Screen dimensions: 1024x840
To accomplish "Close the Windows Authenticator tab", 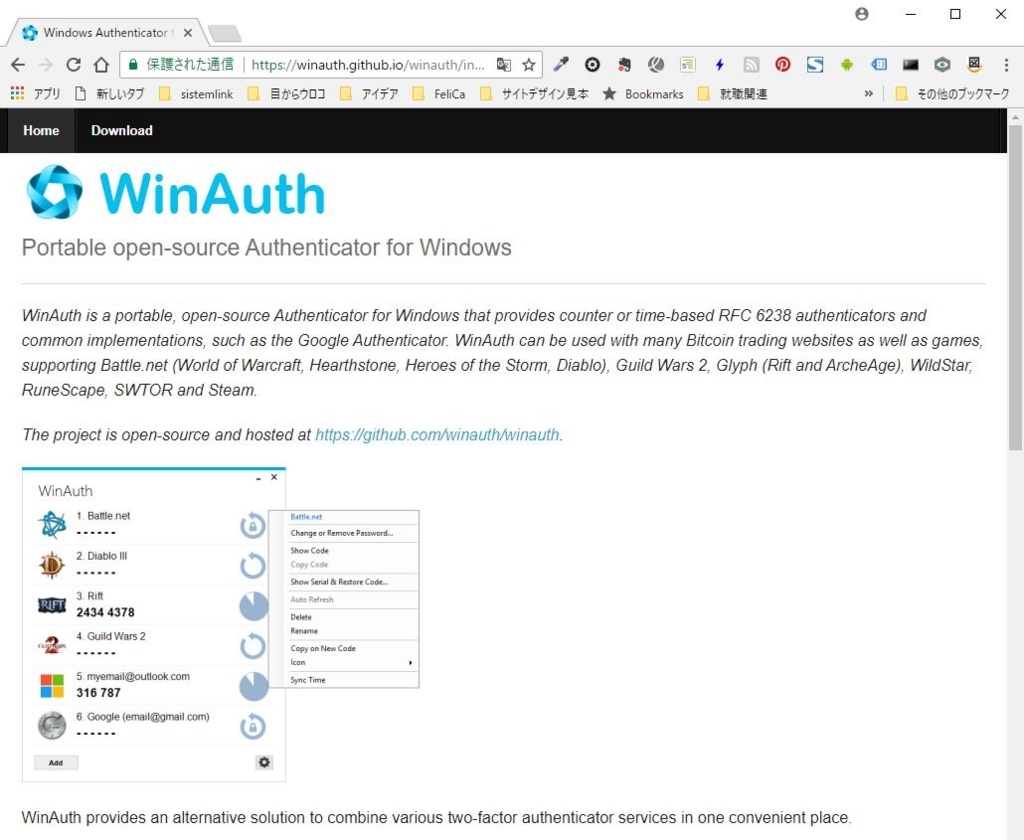I will coord(188,33).
